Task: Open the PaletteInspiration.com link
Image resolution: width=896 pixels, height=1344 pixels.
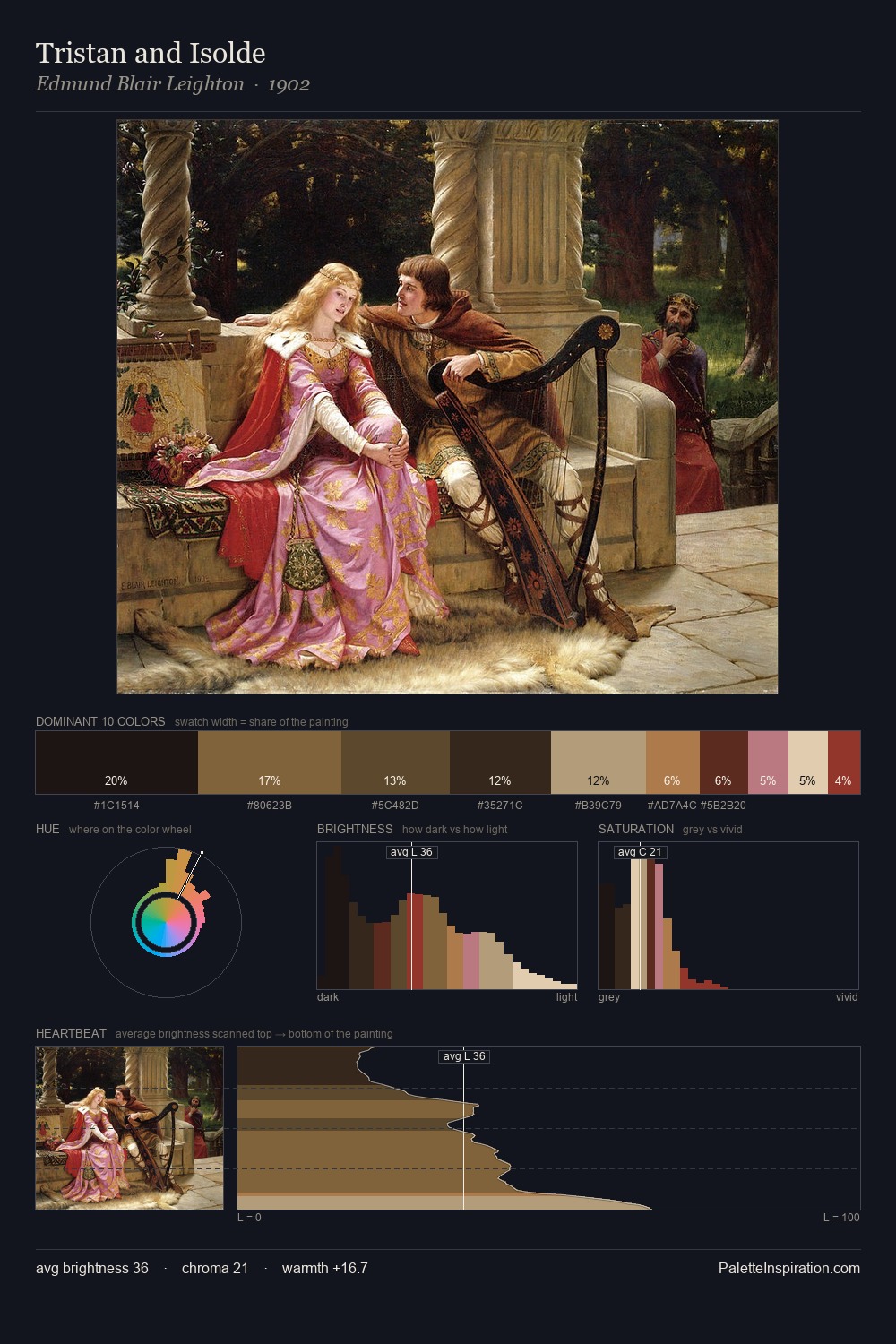Action: pos(789,1268)
